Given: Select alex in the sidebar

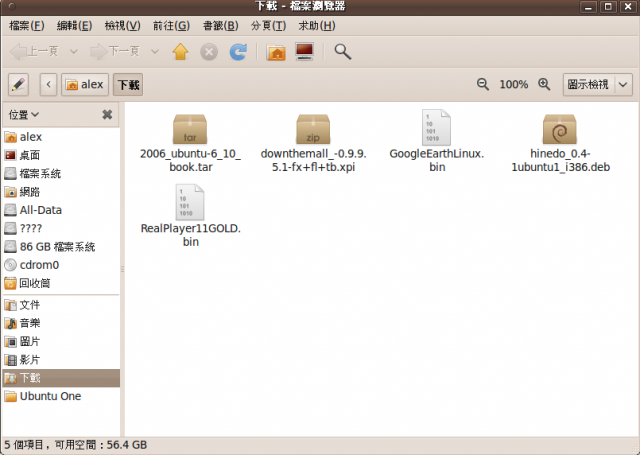Looking at the screenshot, I should pyautogui.click(x=61, y=137).
